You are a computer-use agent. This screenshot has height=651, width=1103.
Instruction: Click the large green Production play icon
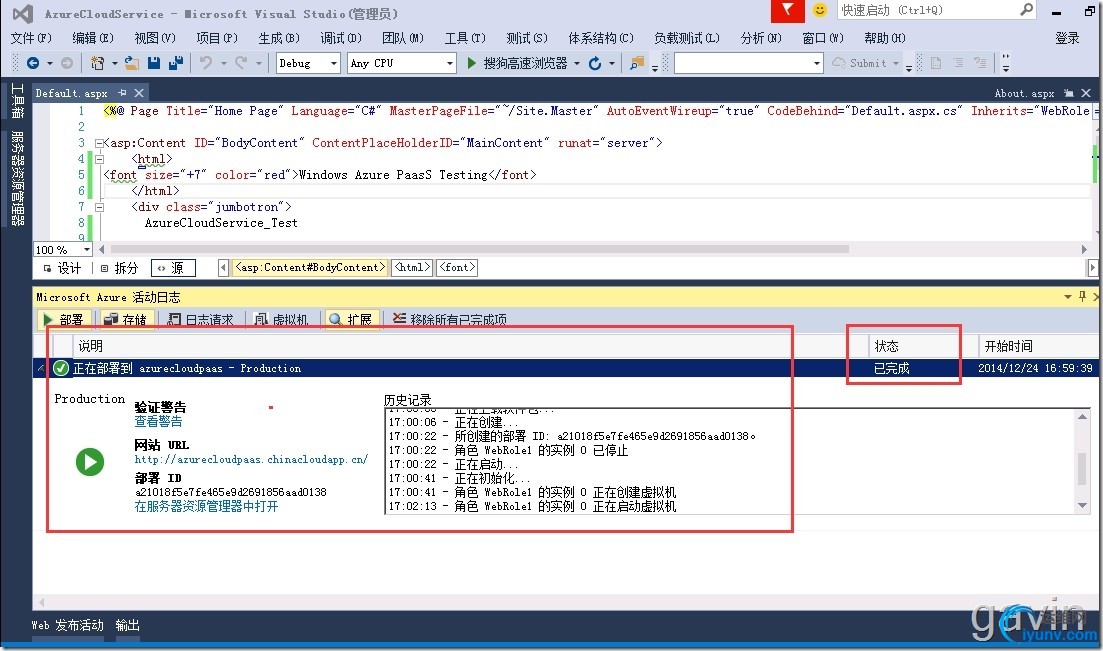[90, 462]
